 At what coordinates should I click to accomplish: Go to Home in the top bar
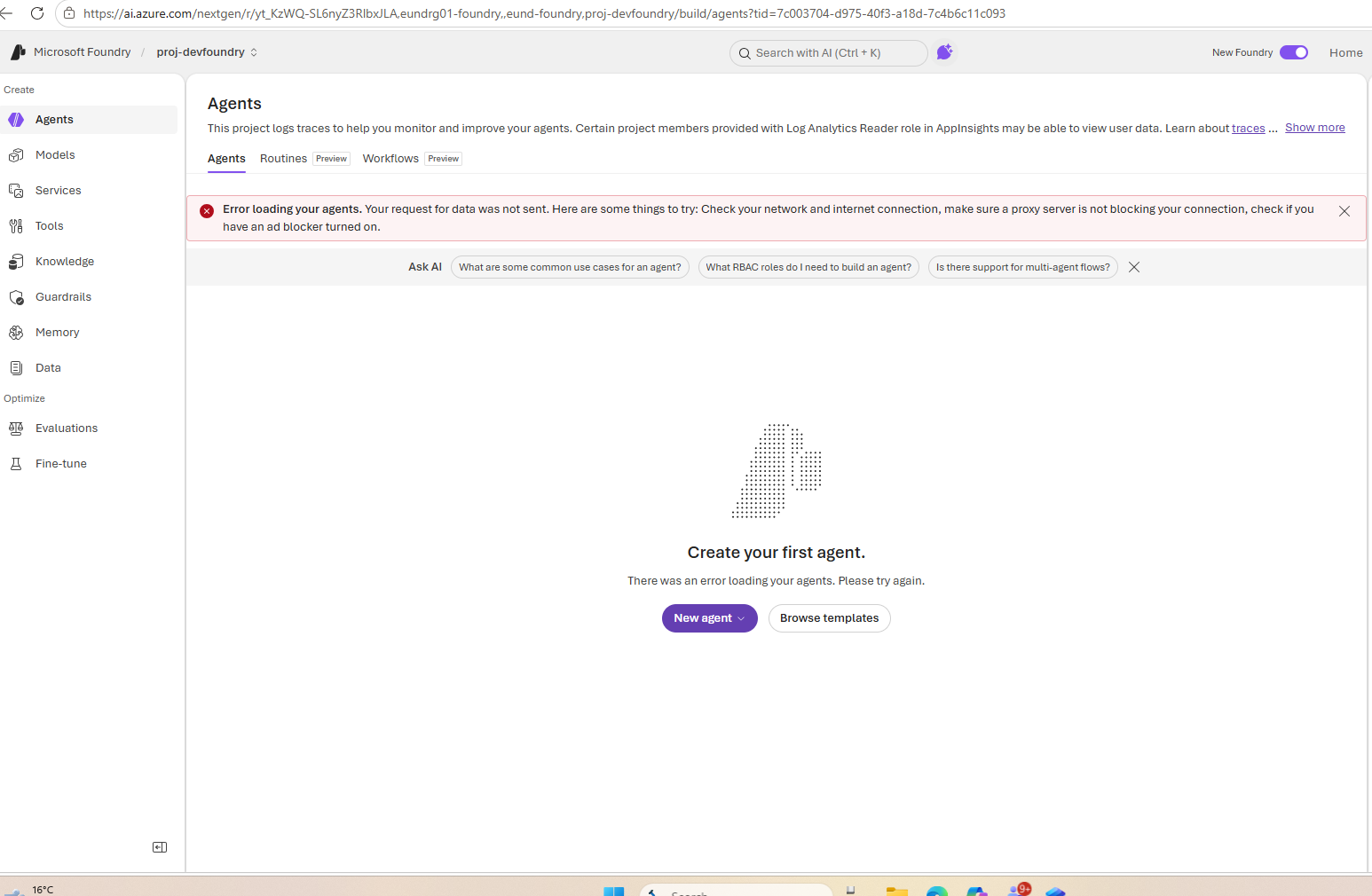(x=1346, y=52)
